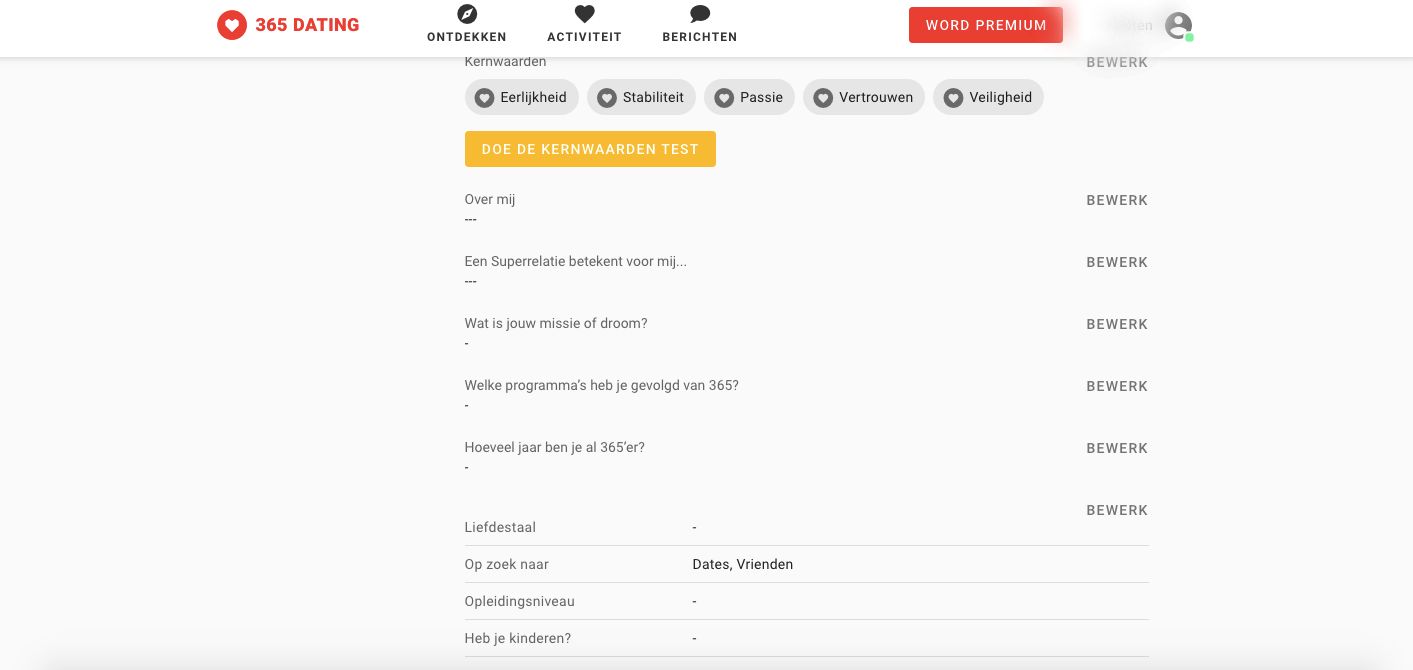Image resolution: width=1413 pixels, height=670 pixels.
Task: Click the 365 Dating heart logo
Action: (232, 25)
